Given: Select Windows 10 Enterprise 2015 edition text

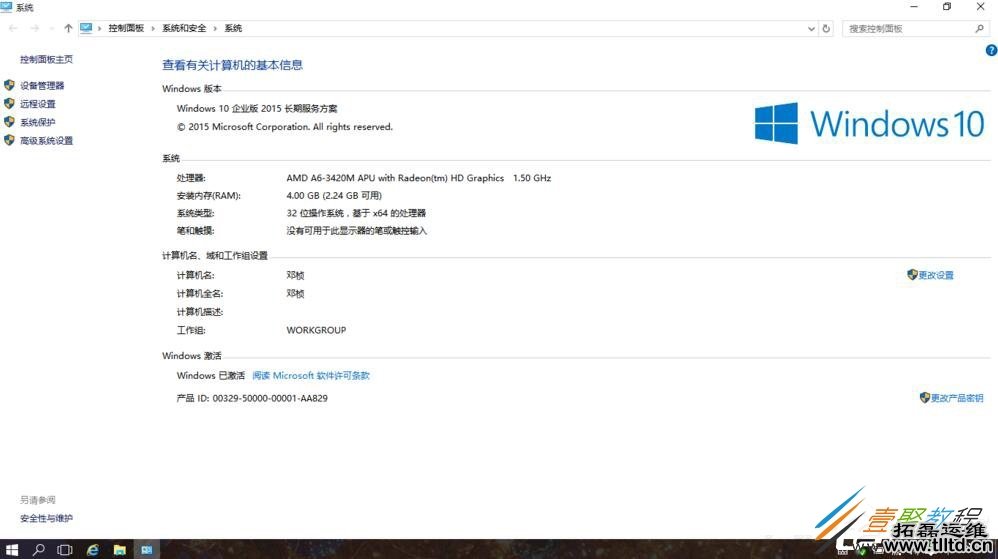Looking at the screenshot, I should pyautogui.click(x=257, y=109).
